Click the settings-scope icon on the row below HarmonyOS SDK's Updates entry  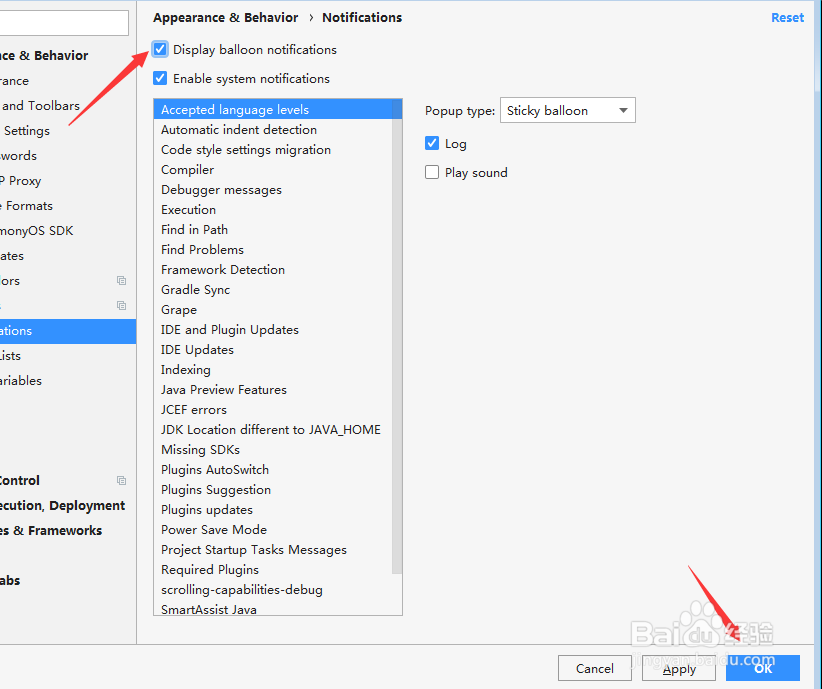(121, 281)
